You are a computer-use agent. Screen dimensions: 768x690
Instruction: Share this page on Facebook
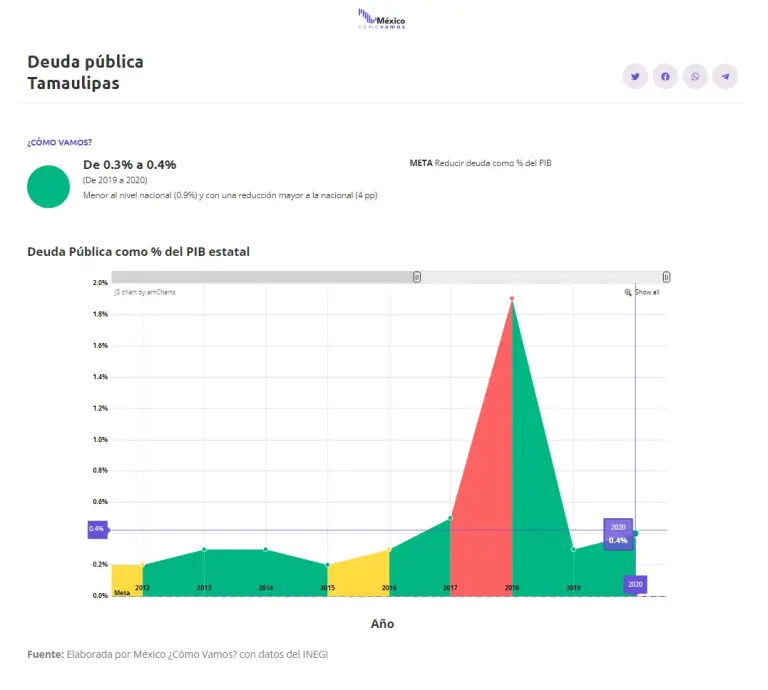pyautogui.click(x=665, y=77)
